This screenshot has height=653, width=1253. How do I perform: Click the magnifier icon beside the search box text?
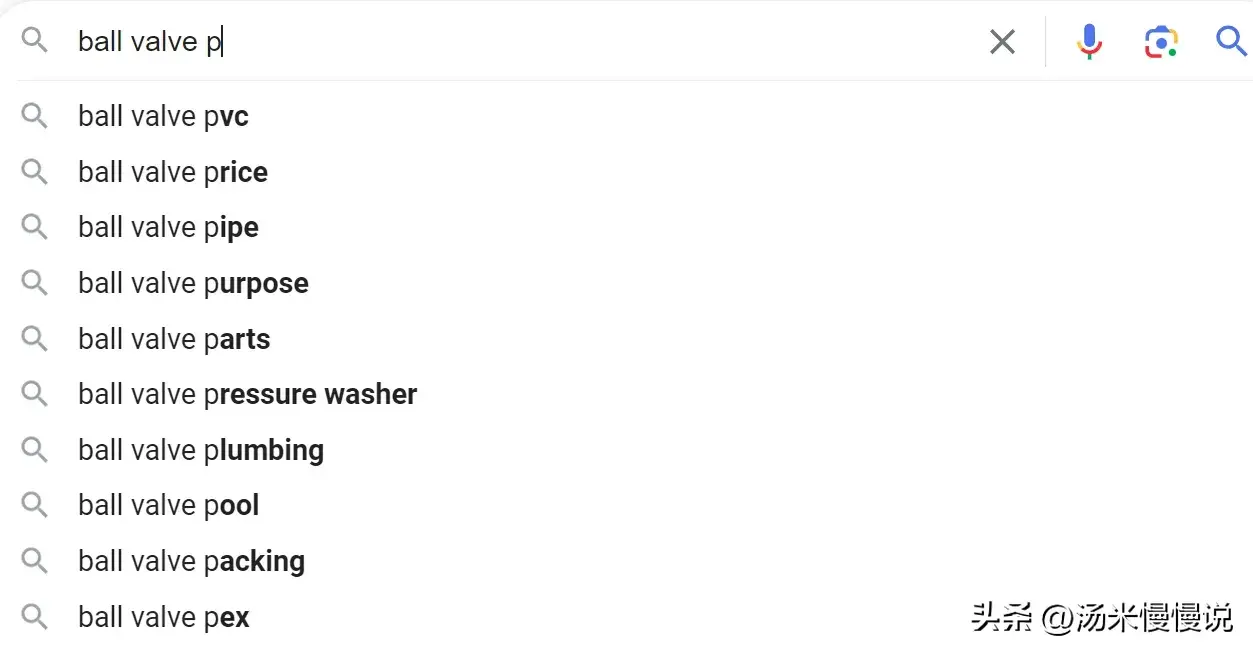35,41
